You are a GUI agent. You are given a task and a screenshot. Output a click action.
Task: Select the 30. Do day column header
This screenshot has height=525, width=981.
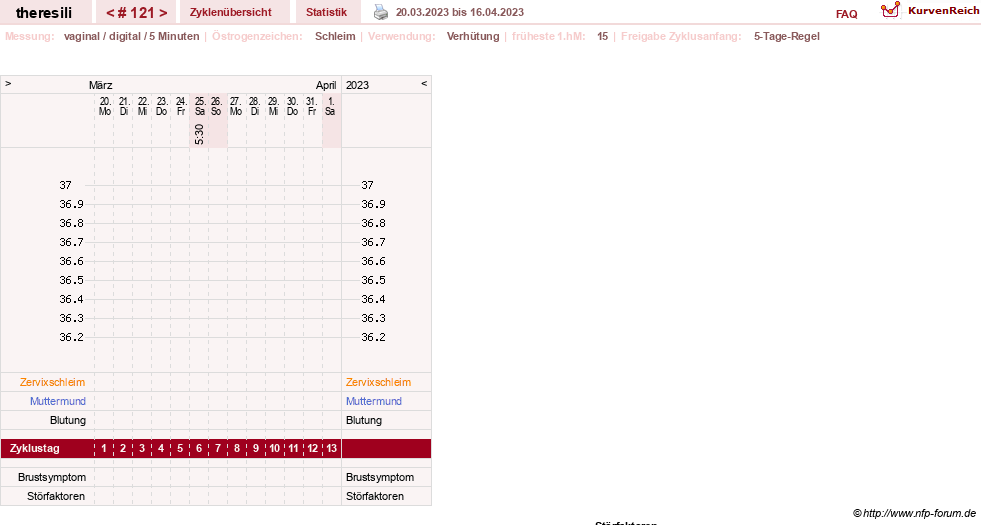292,106
